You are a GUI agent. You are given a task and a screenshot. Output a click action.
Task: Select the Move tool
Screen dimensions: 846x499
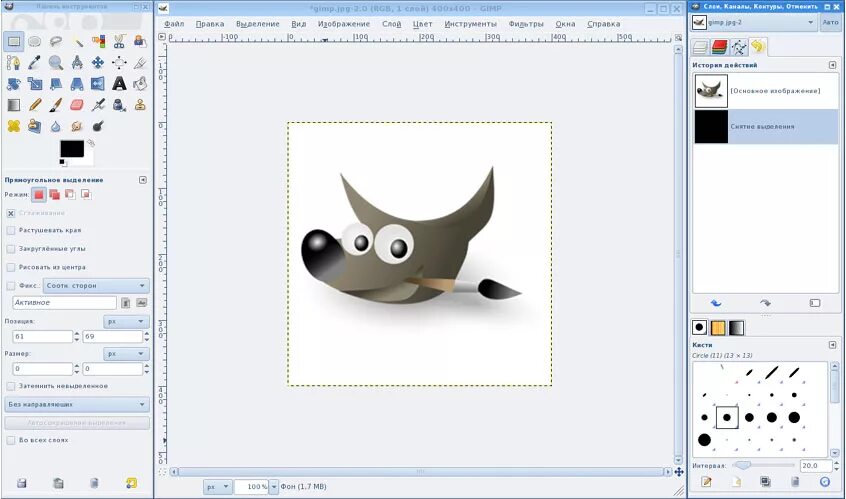click(98, 63)
